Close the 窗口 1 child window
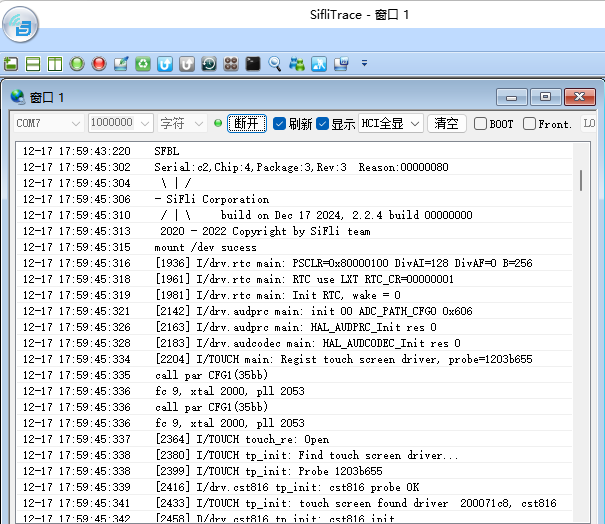 (580, 97)
